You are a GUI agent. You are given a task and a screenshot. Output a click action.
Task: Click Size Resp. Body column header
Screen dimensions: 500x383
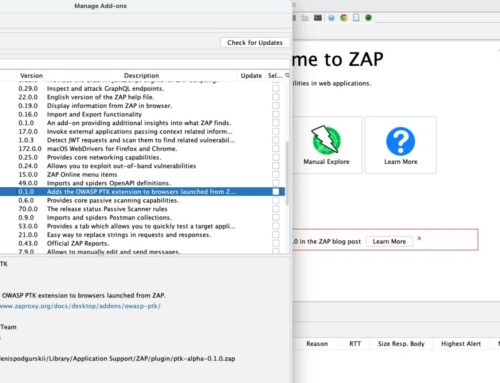401,344
